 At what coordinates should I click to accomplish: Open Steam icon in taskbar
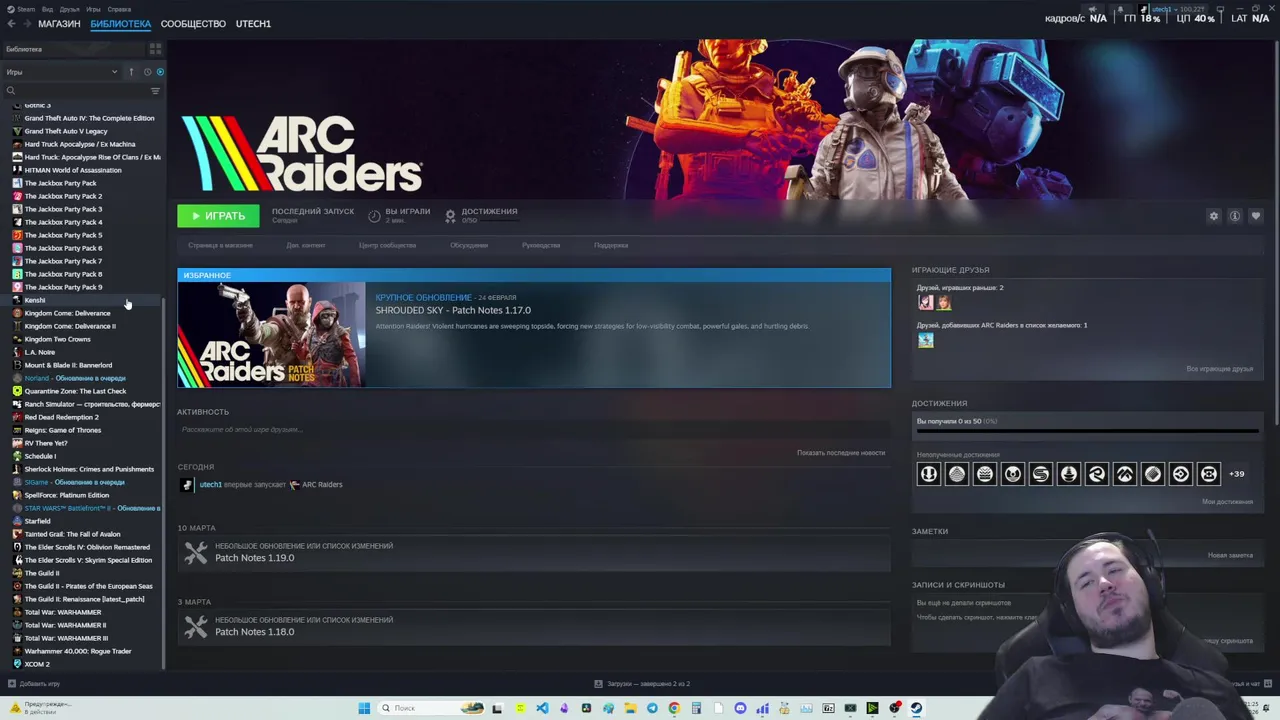[x=916, y=708]
